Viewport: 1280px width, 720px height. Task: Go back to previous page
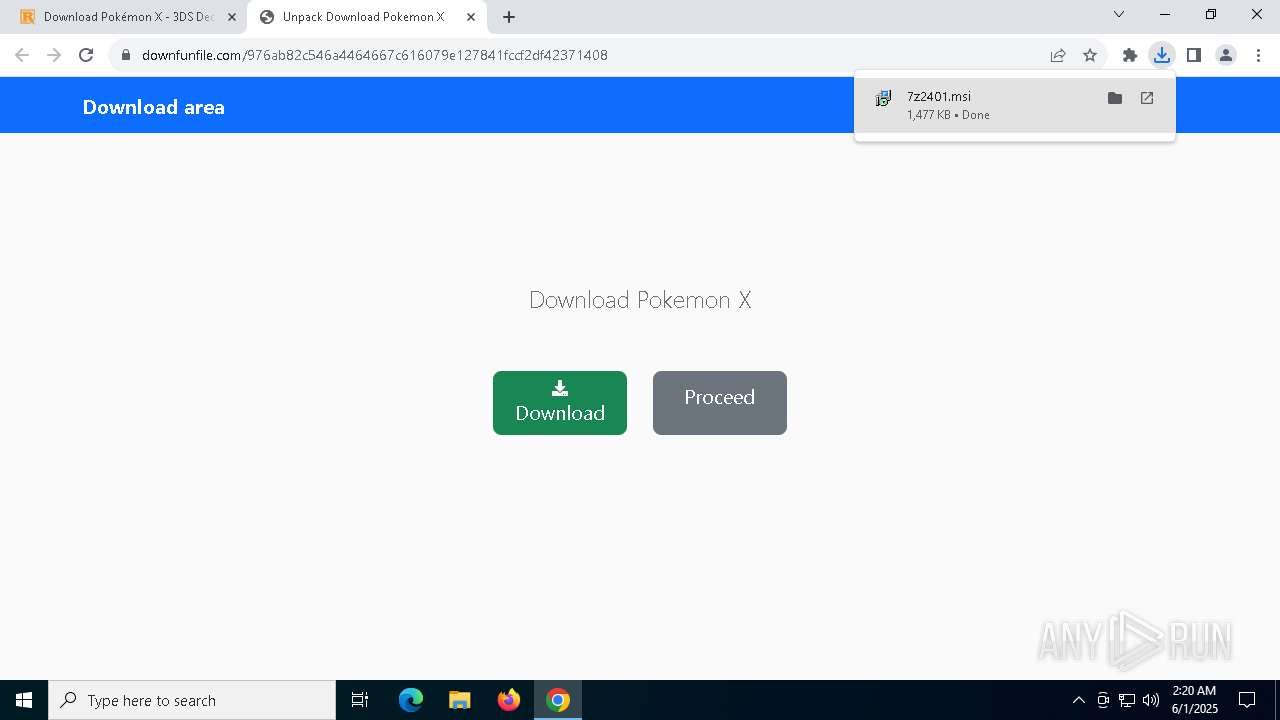(x=22, y=55)
